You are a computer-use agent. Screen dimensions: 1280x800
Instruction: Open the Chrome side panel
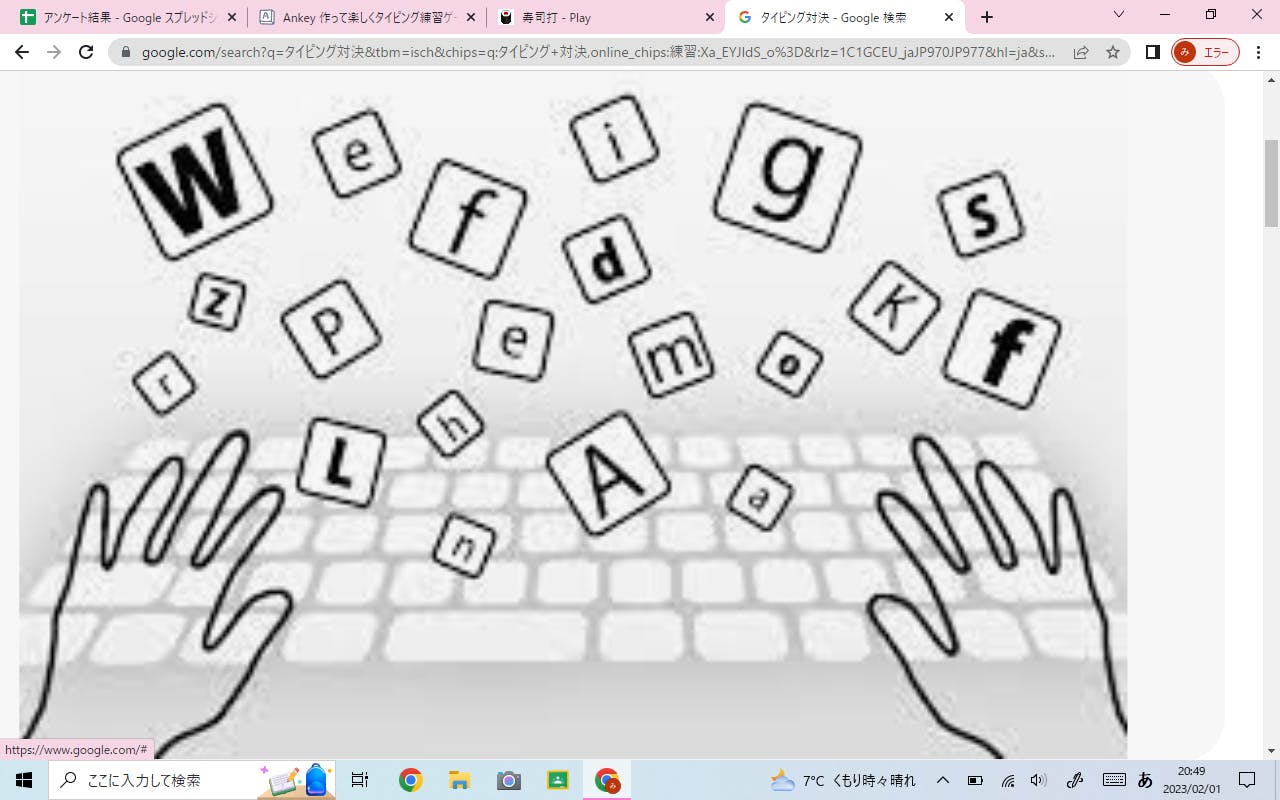[x=1152, y=52]
